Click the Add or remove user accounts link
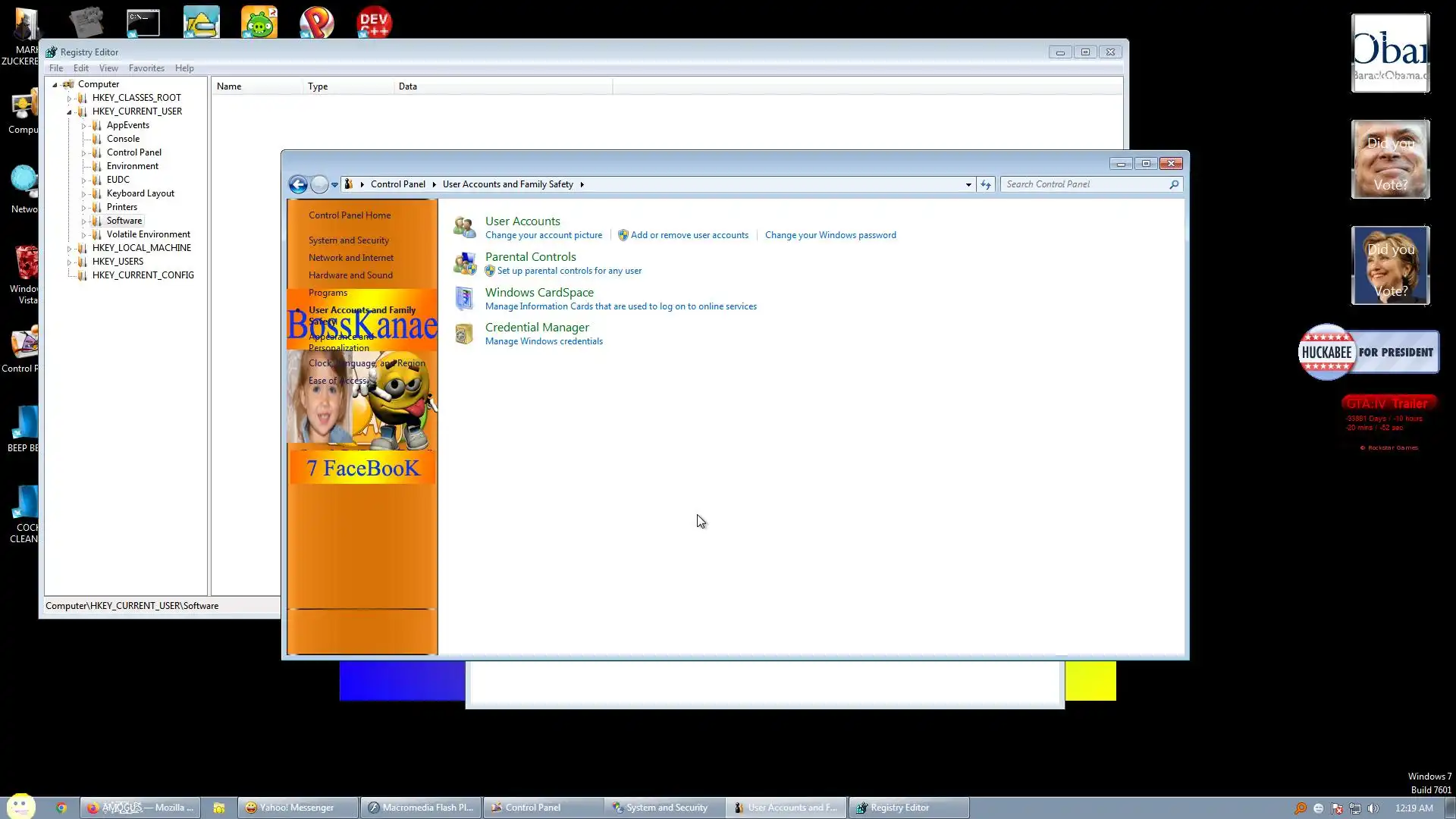This screenshot has height=819, width=1456. point(689,235)
